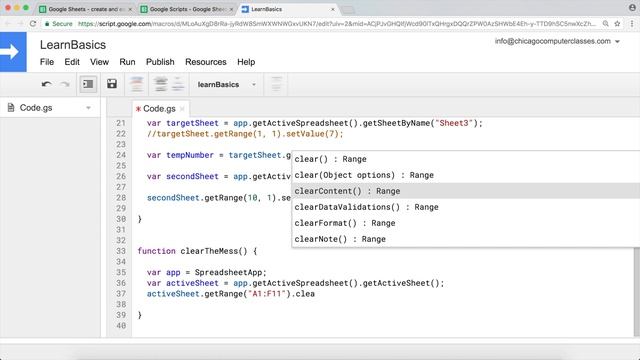Image resolution: width=640 pixels, height=360 pixels.
Task: Close the LearnBasics browser tab
Action: point(332,9)
